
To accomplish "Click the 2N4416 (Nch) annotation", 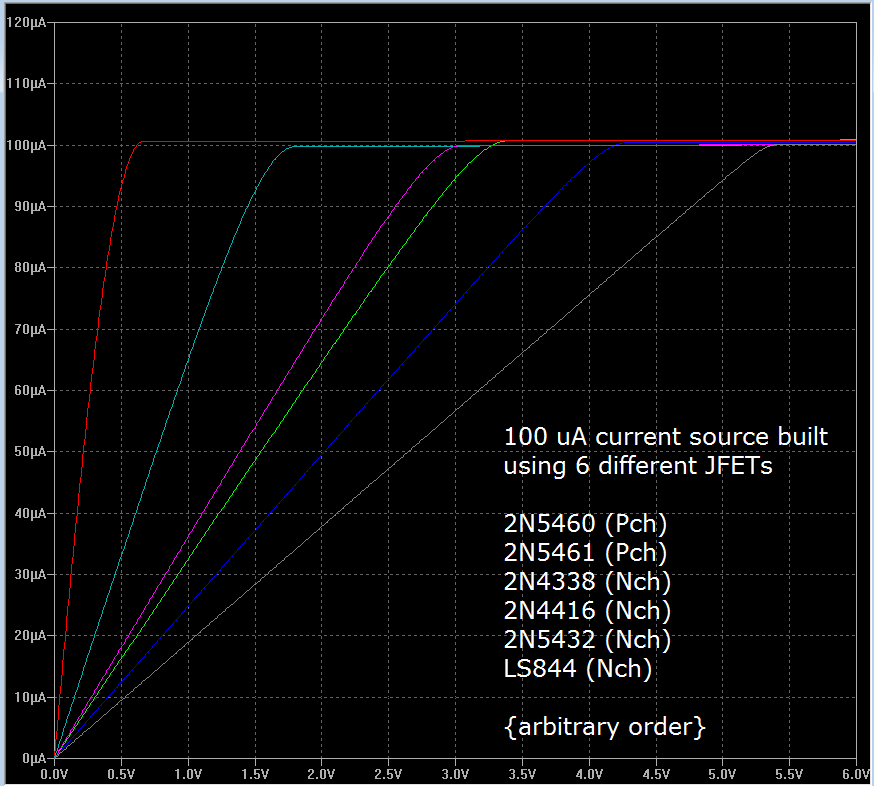I will point(587,611).
